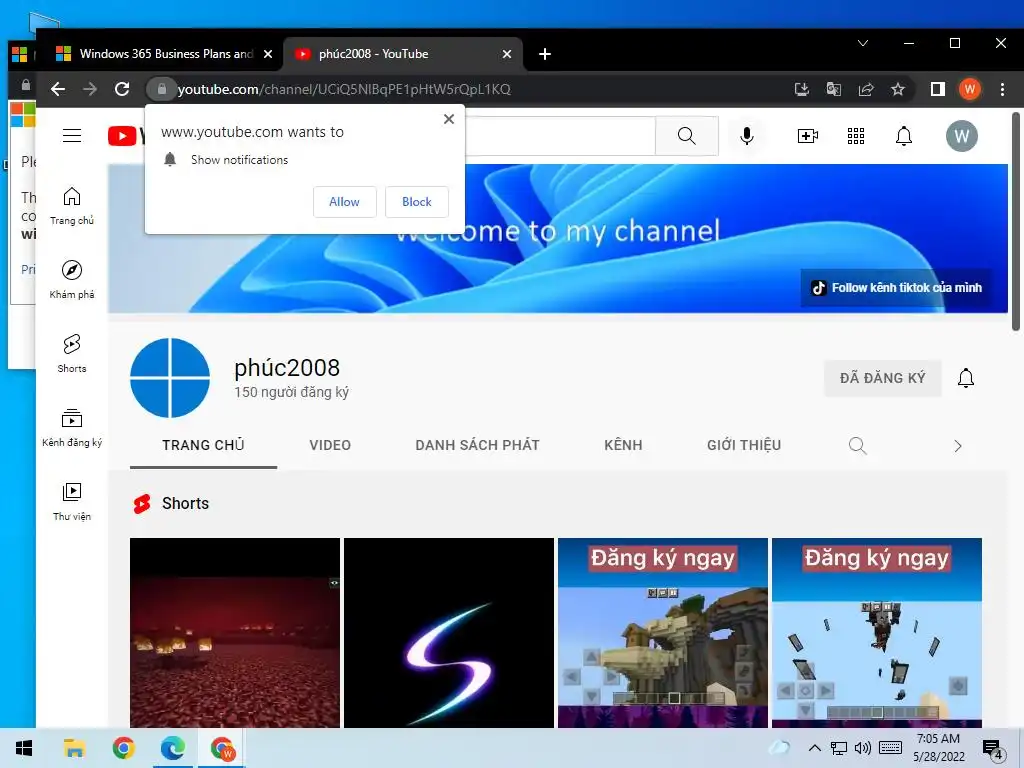Click the address bar lock icon
Viewport: 1024px width, 768px height.
(161, 89)
